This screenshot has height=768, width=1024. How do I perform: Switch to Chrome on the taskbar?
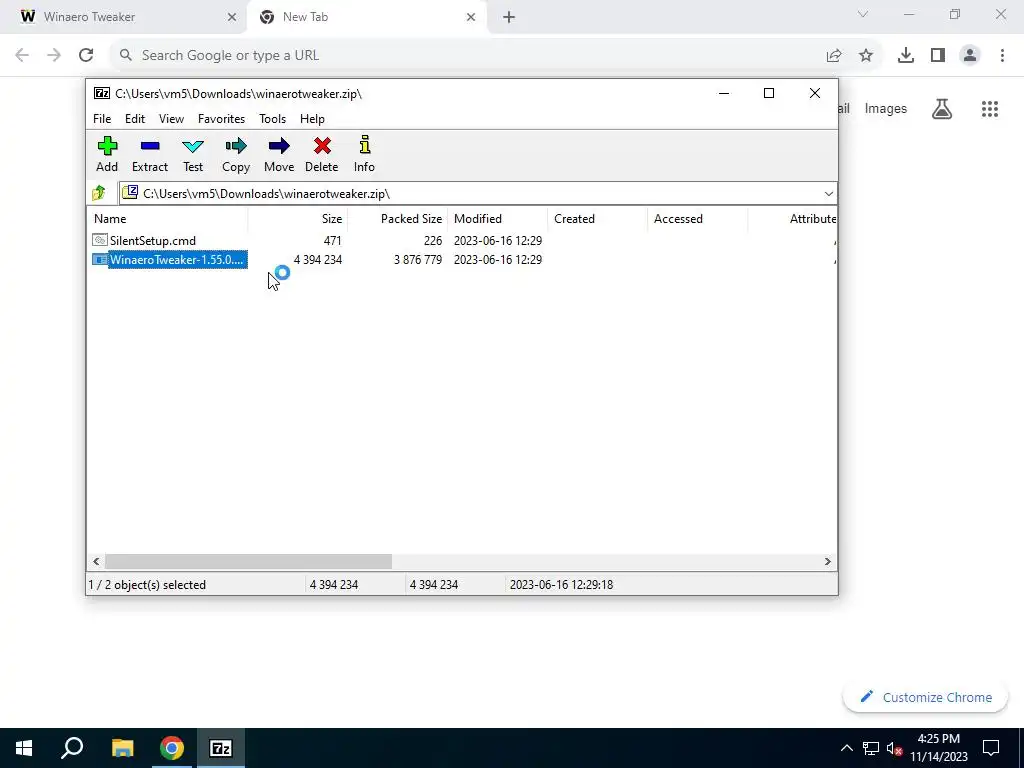pyautogui.click(x=172, y=748)
